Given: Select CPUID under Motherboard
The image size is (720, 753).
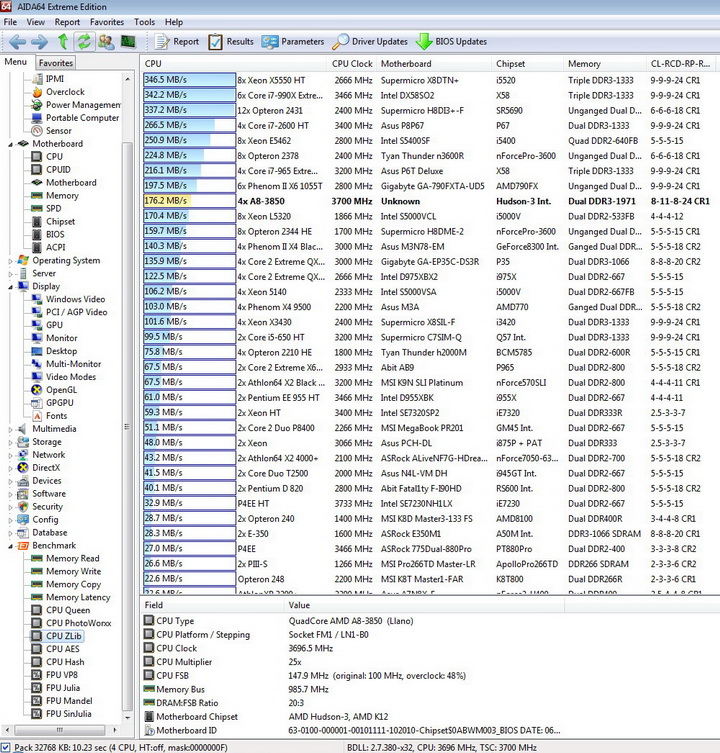Looking at the screenshot, I should click(x=58, y=170).
